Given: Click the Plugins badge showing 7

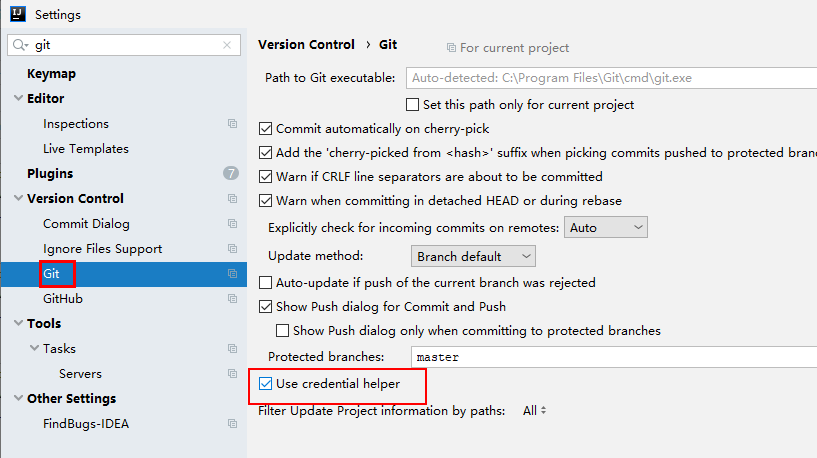Looking at the screenshot, I should click(x=231, y=173).
